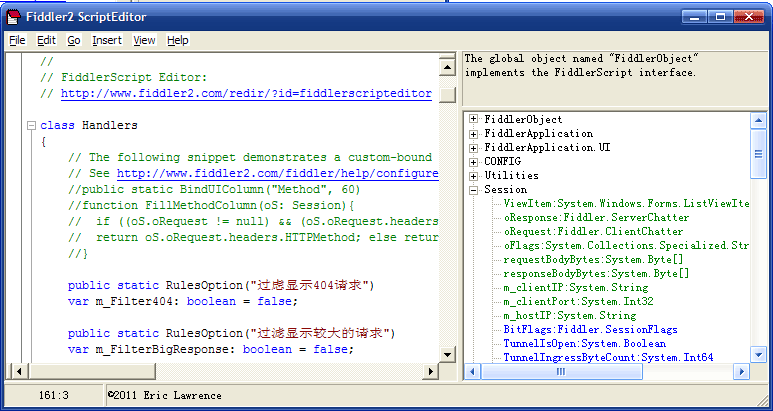Select BitFlags:Fiddler.SessionFlags entry
This screenshot has width=773, height=411.
590,329
